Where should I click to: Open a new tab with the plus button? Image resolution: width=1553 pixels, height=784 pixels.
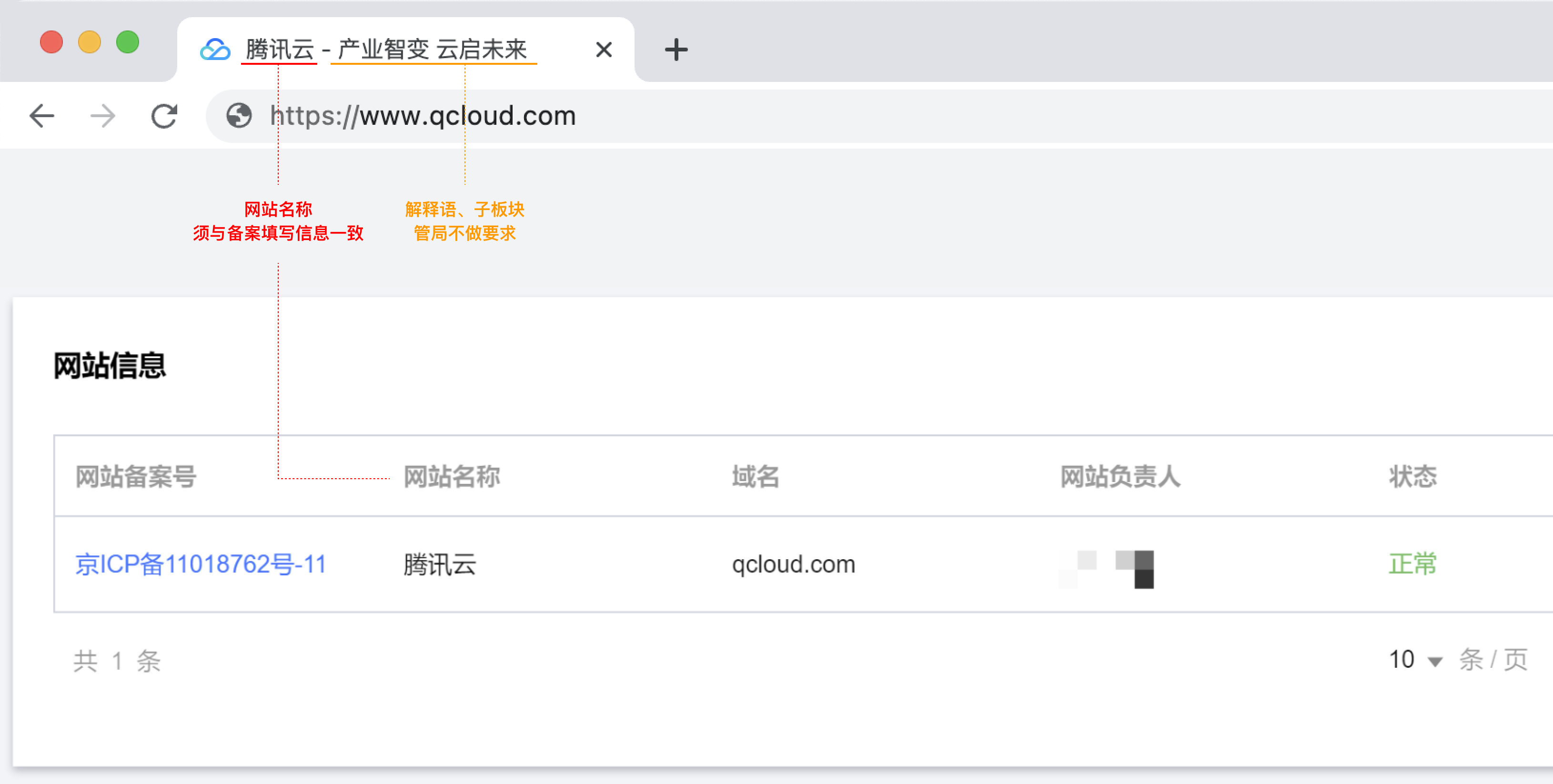coord(676,50)
